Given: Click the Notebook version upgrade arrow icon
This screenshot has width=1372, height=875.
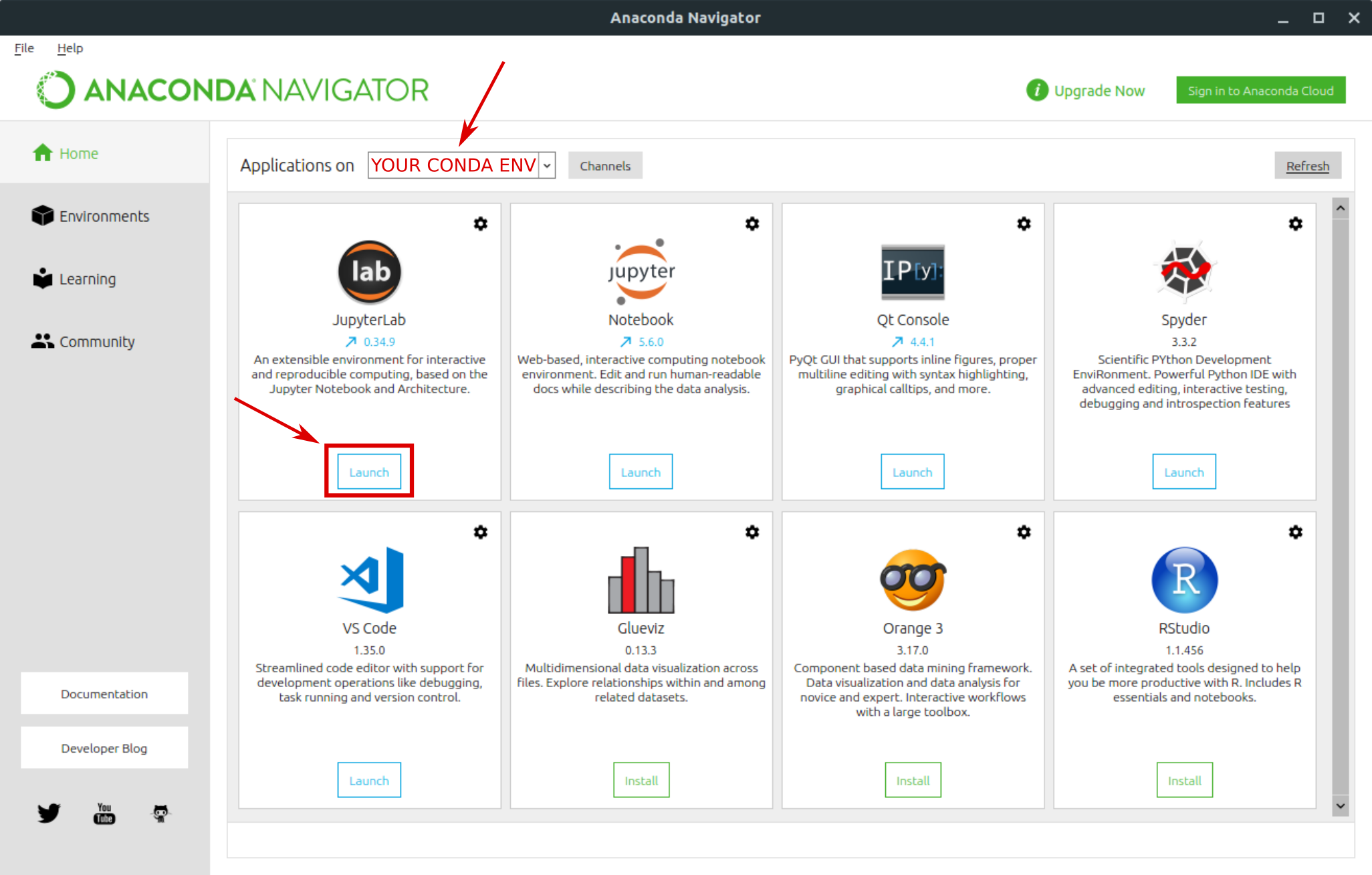Looking at the screenshot, I should click(626, 342).
